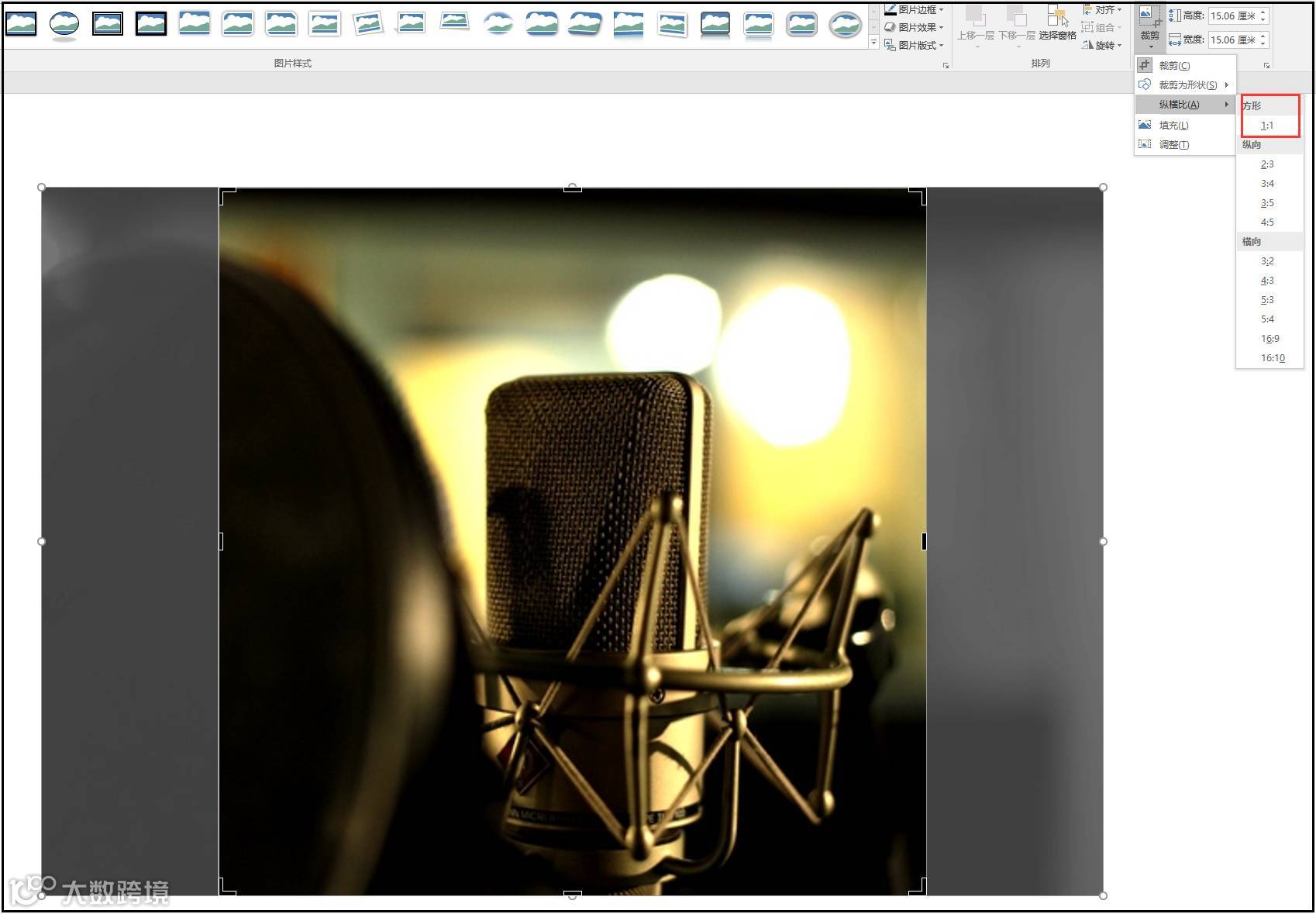Open the picture styles group dialog launcher
1316x914 pixels.
(946, 66)
